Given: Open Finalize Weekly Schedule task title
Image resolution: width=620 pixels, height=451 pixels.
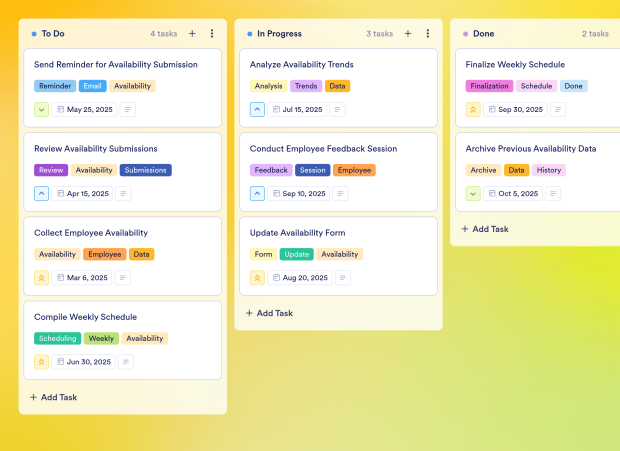Looking at the screenshot, I should (515, 64).
